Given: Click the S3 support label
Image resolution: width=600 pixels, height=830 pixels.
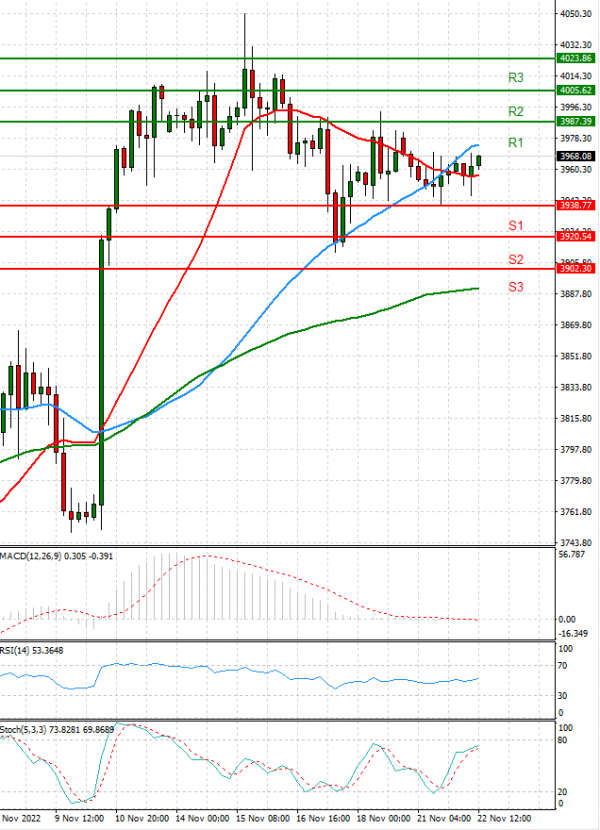Looking at the screenshot, I should coord(515,287).
